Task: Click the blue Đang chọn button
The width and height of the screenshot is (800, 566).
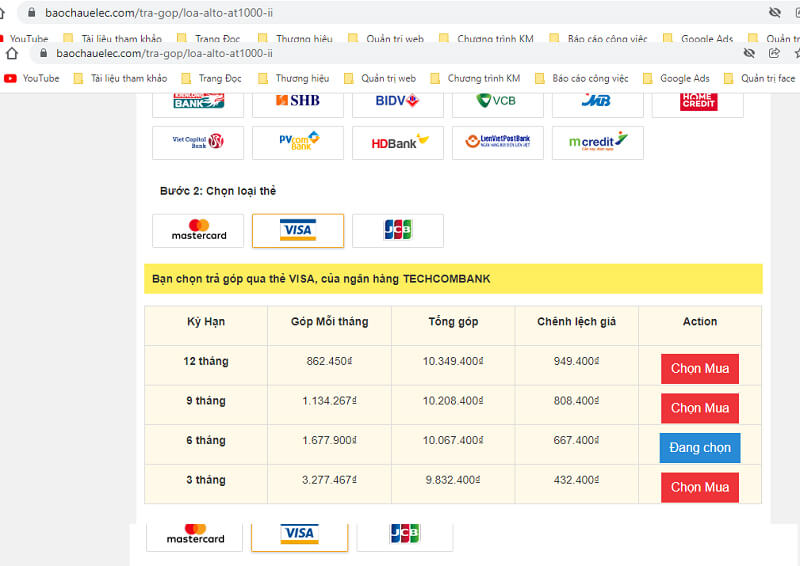Action: tap(699, 447)
